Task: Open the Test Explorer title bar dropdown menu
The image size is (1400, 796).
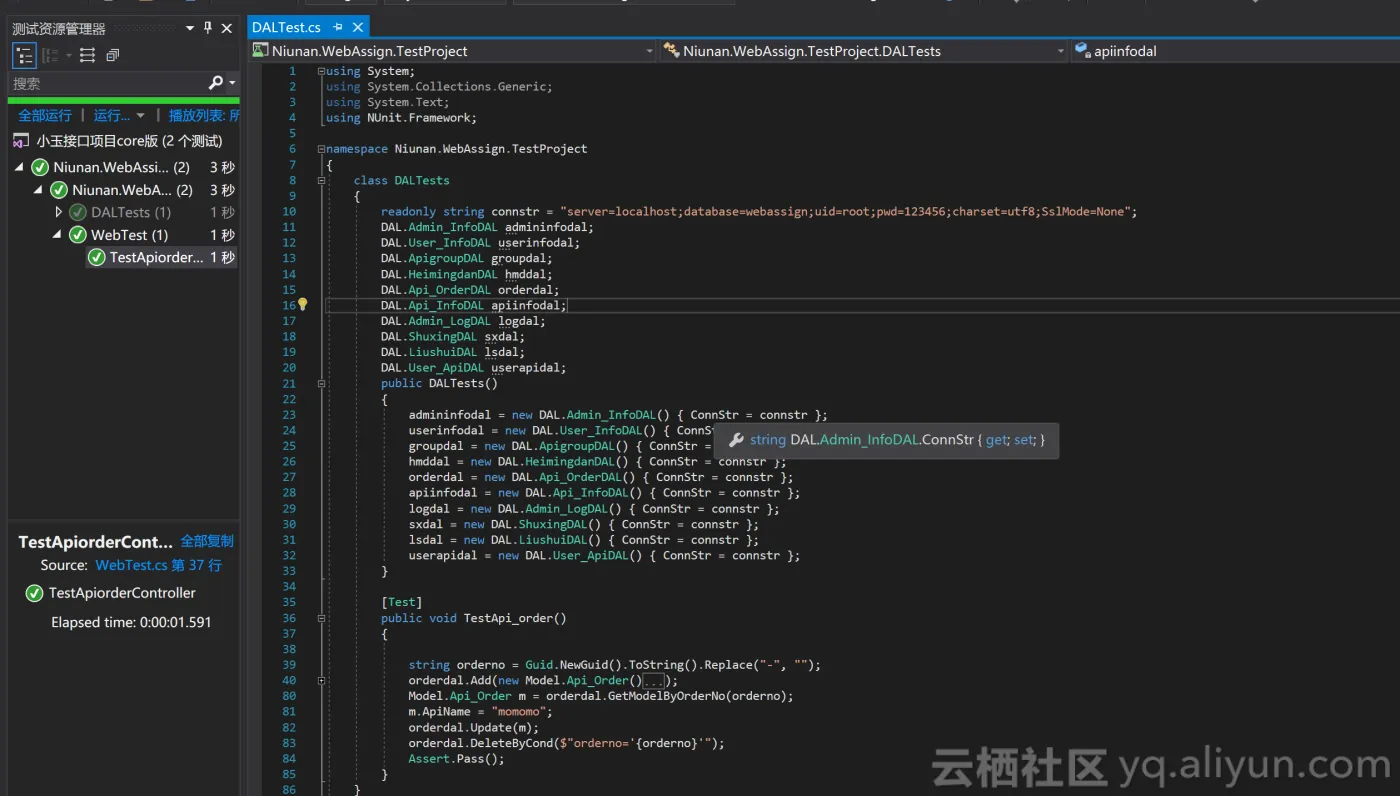Action: 189,28
